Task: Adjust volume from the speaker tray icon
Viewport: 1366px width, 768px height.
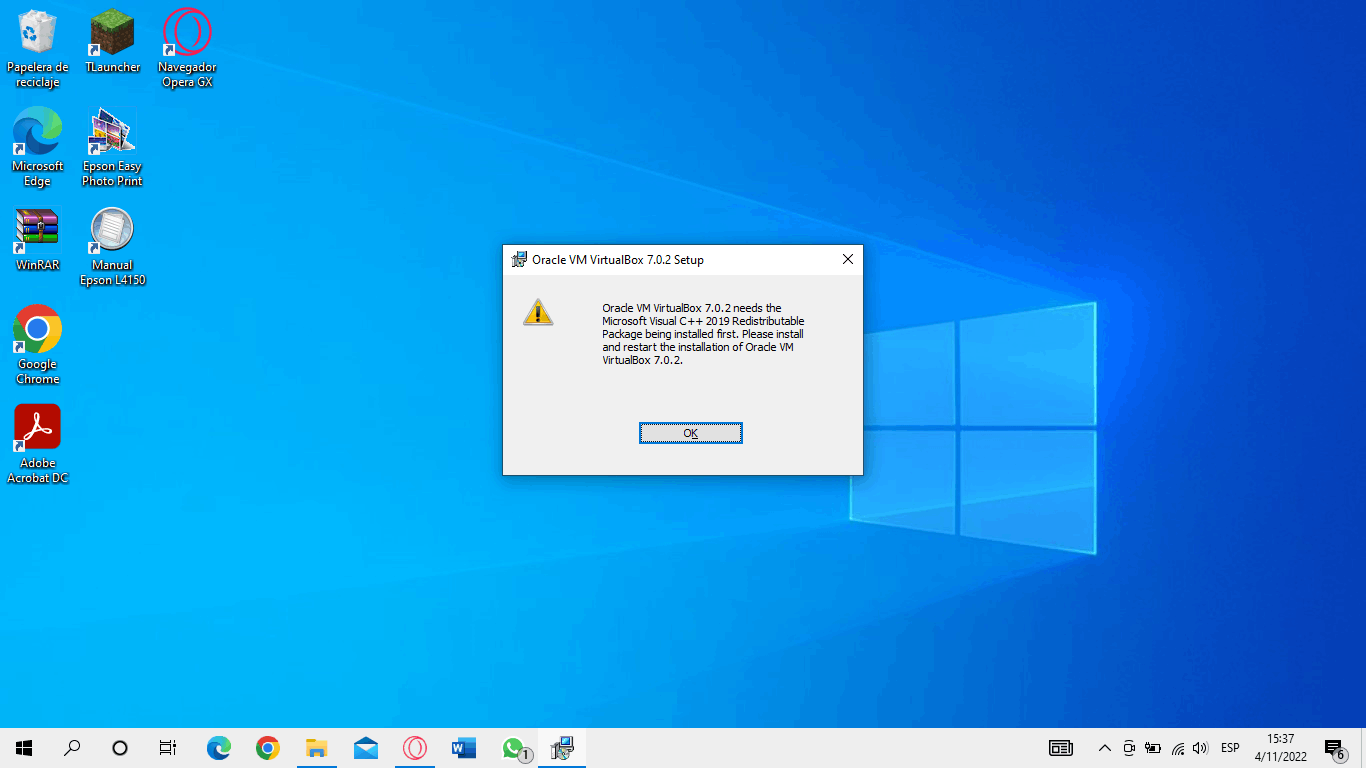Action: click(1200, 747)
